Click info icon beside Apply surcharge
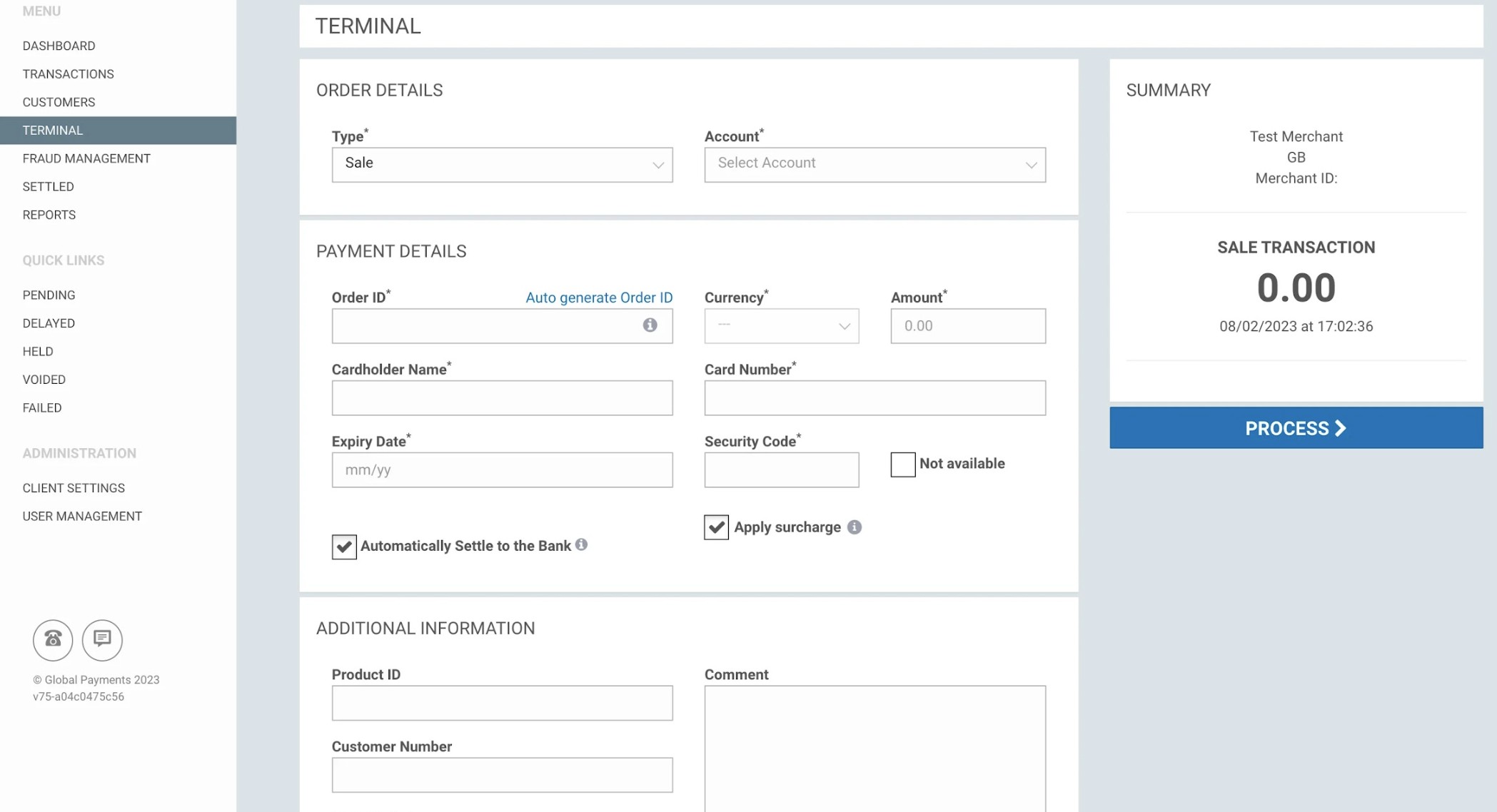Image resolution: width=1497 pixels, height=812 pixels. click(854, 527)
